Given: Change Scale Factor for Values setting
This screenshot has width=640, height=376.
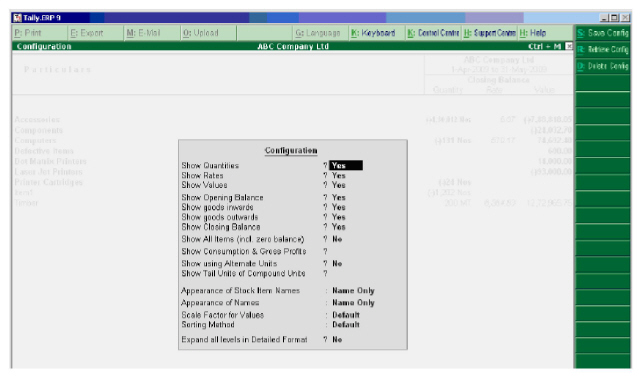Looking at the screenshot, I should (x=346, y=315).
